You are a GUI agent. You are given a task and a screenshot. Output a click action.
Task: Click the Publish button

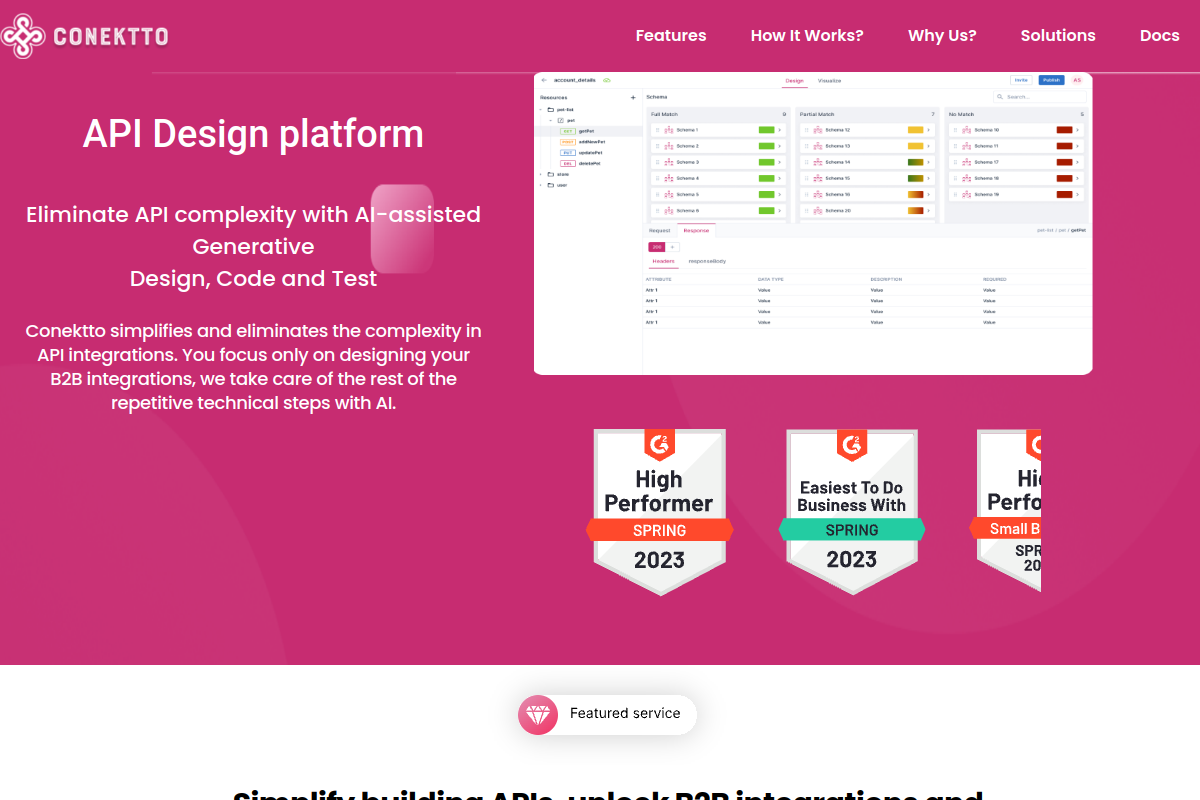coord(1051,80)
